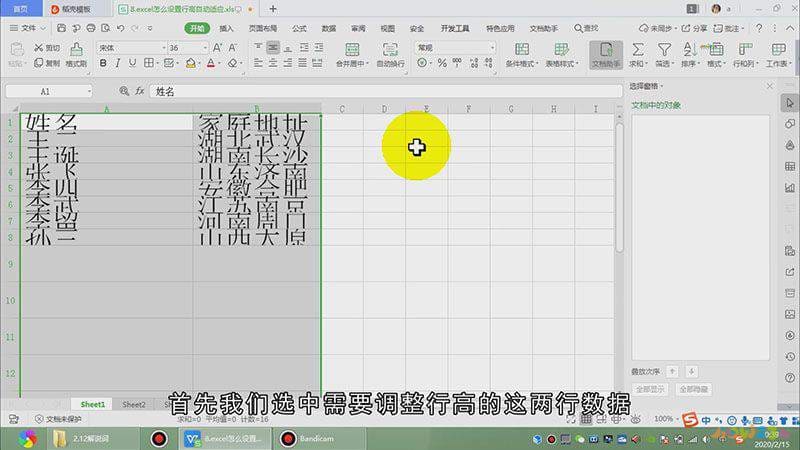This screenshot has width=800, height=450.
Task: Click the eye protection mode icon in status bar
Action: click(635, 419)
